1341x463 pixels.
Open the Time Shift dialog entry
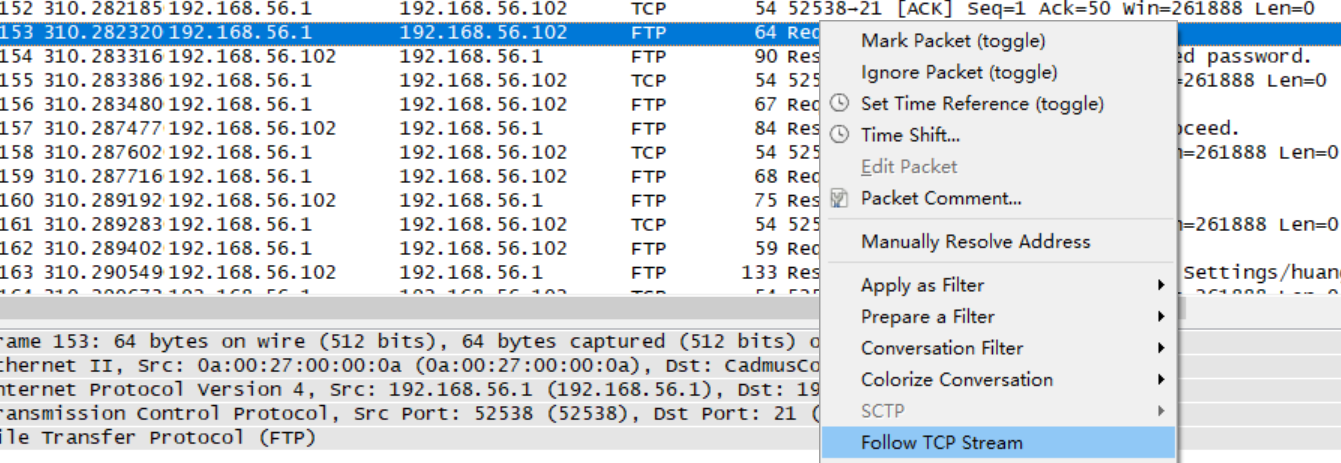(x=910, y=135)
